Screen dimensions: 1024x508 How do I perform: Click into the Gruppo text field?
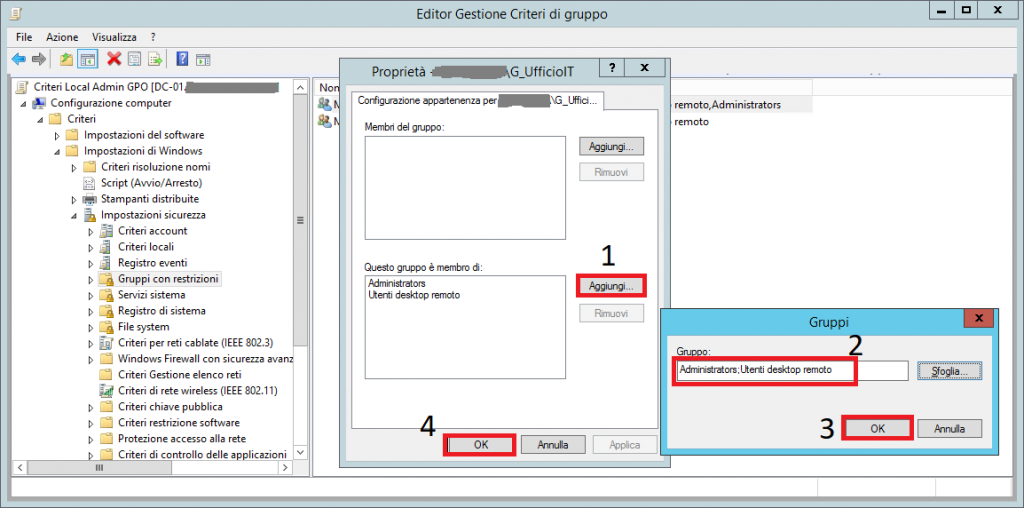click(790, 371)
